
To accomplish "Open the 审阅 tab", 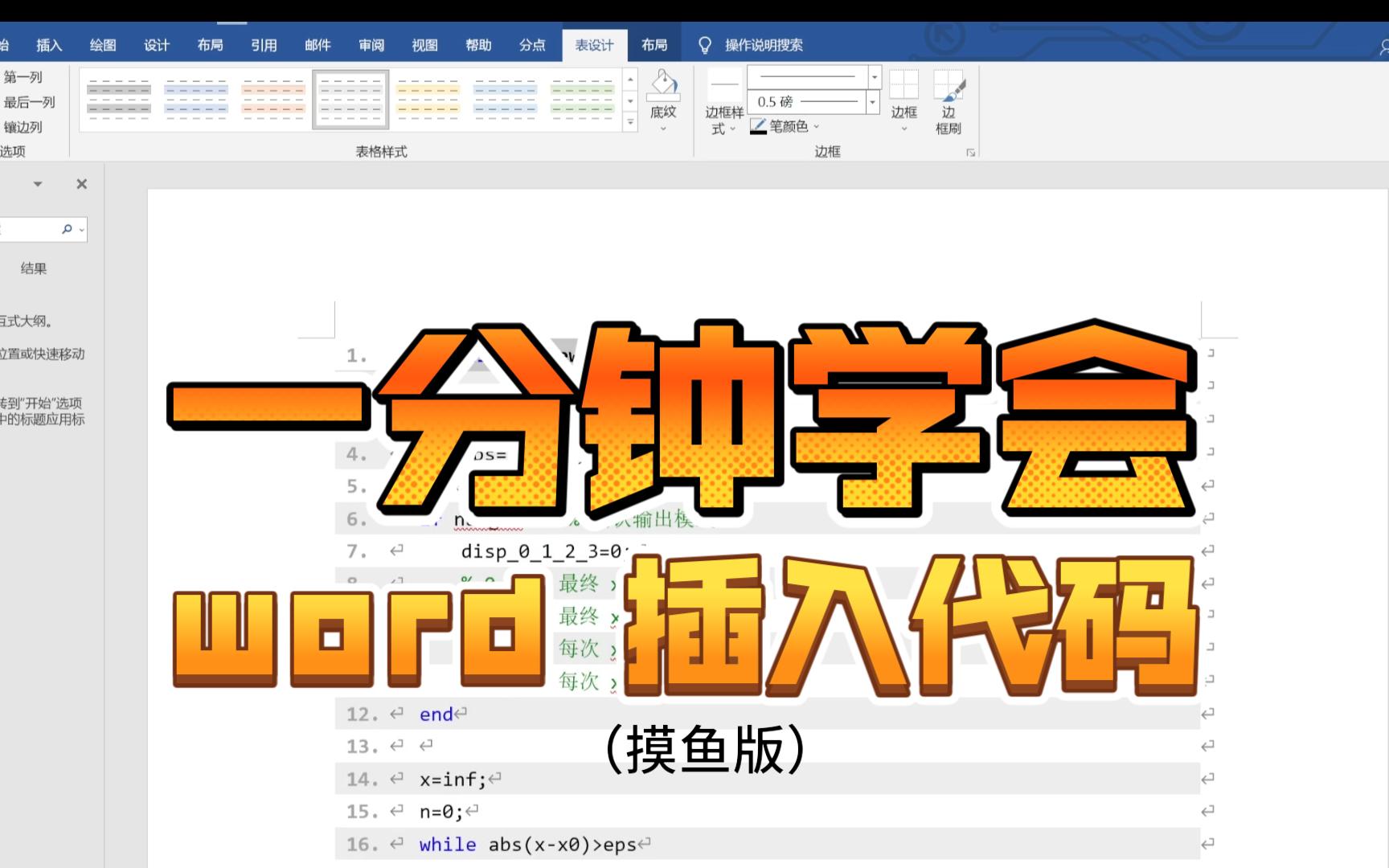I will tap(371, 45).
